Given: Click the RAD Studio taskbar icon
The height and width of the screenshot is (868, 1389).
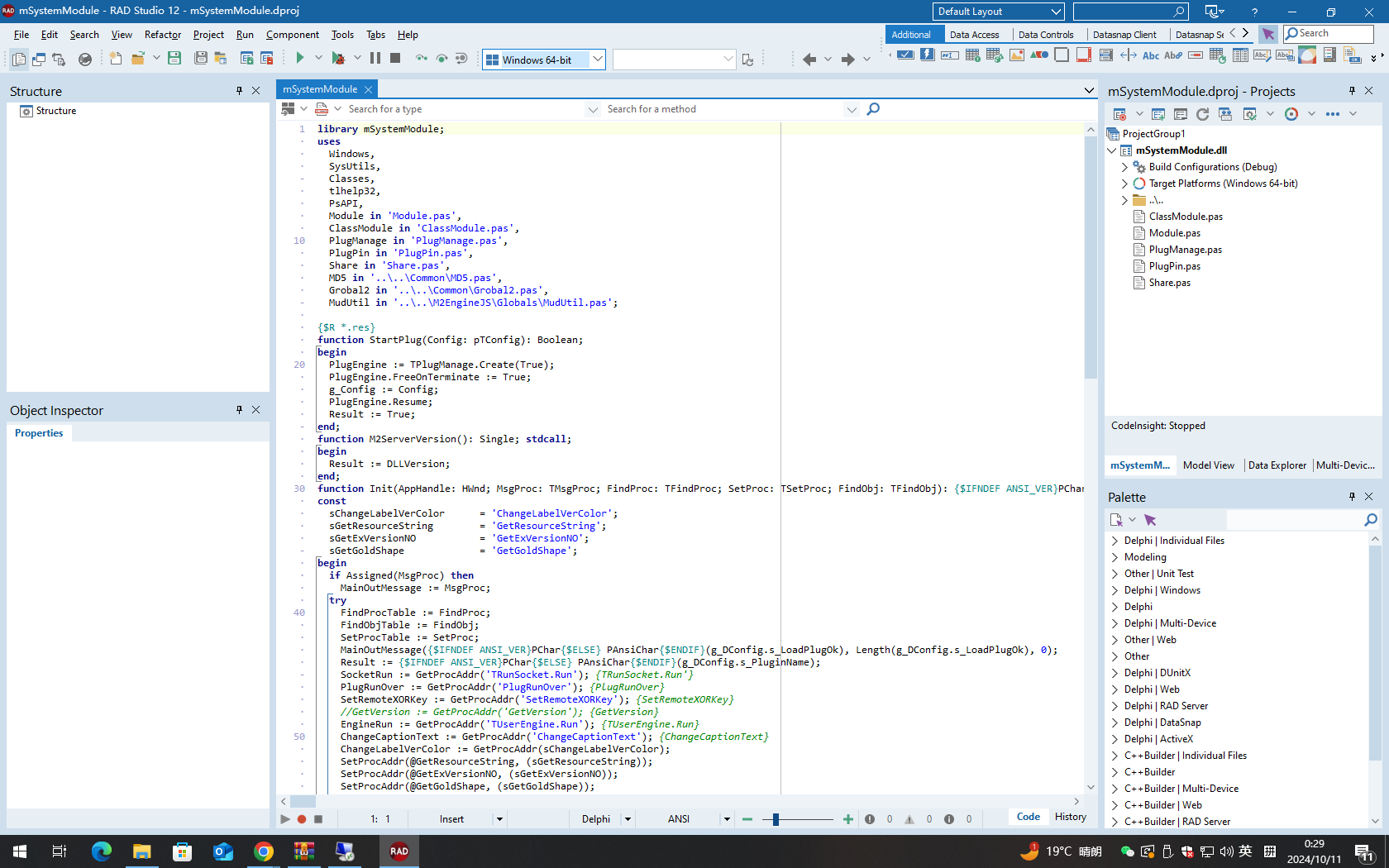Looking at the screenshot, I should point(399,851).
